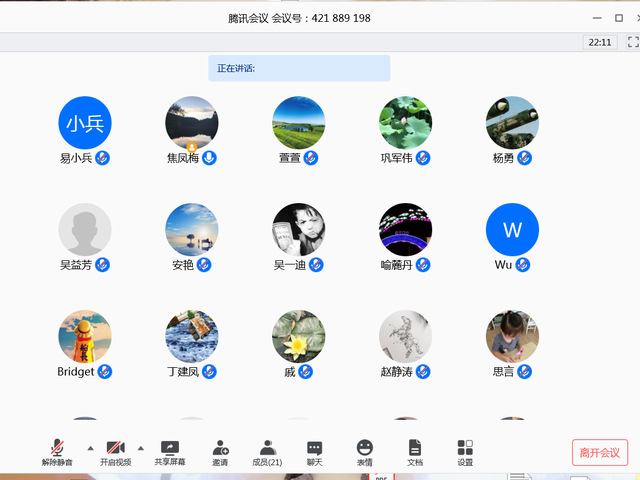Viewport: 640px width, 480px height.
Task: Open the 聊天 chat panel
Action: 314,452
